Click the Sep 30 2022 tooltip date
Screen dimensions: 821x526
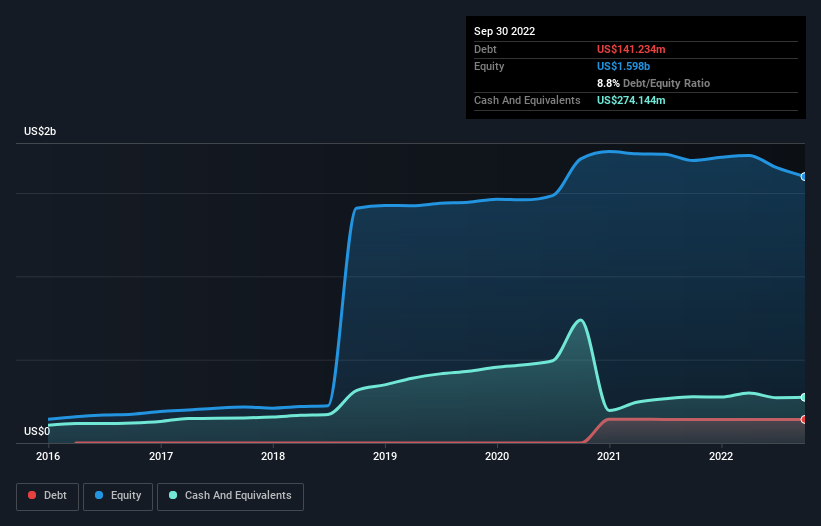click(504, 31)
